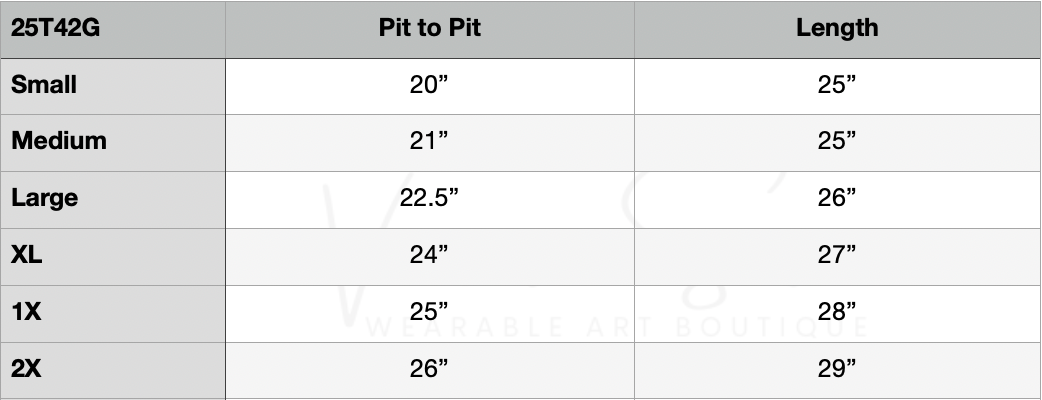Click the 1X size row label

click(27, 312)
